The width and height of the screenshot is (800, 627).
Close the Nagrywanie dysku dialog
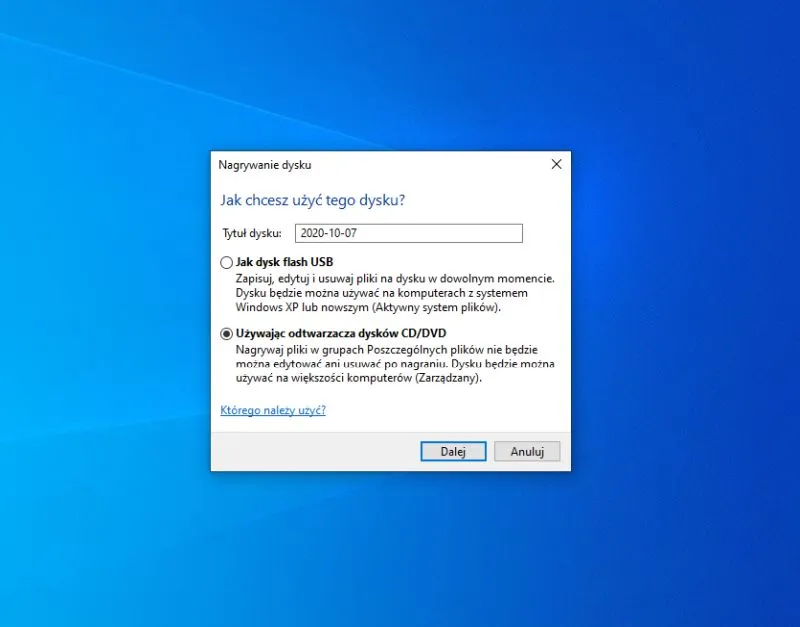click(556, 164)
